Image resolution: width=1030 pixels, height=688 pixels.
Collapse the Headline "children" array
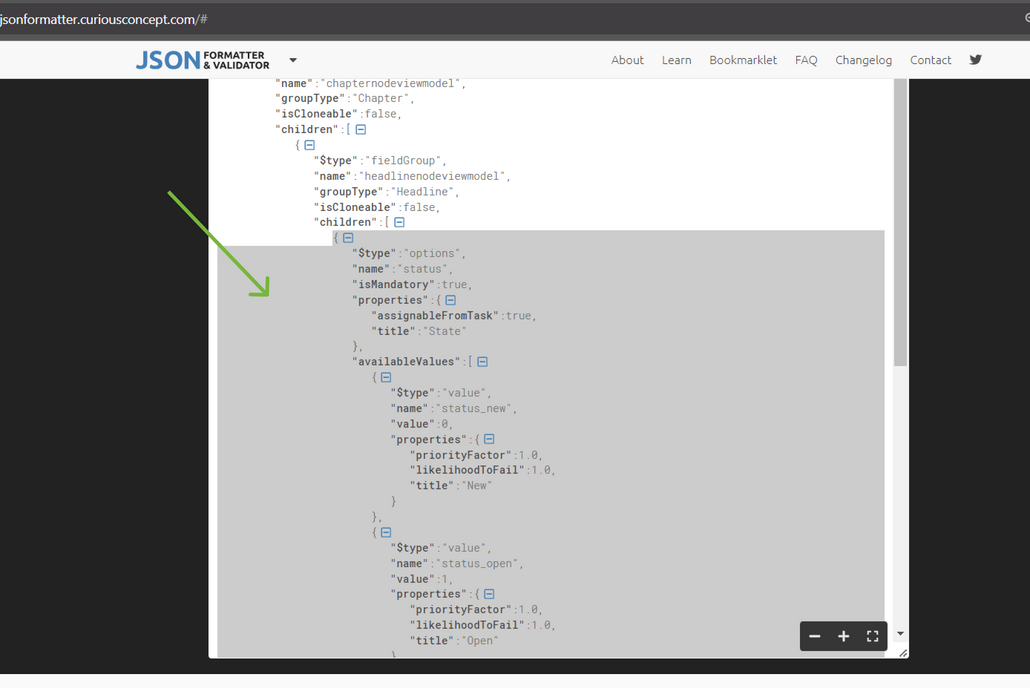[x=399, y=222]
